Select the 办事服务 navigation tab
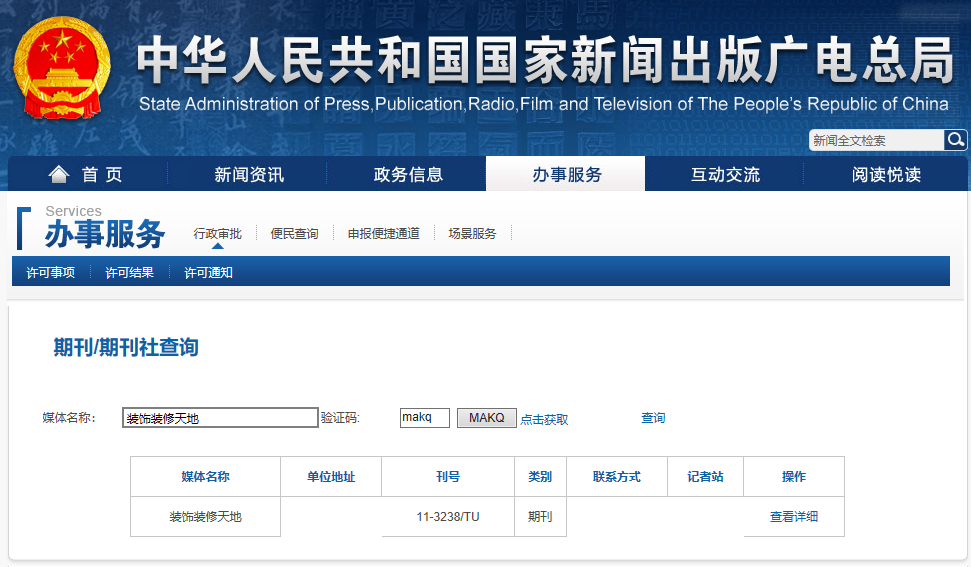 tap(566, 174)
